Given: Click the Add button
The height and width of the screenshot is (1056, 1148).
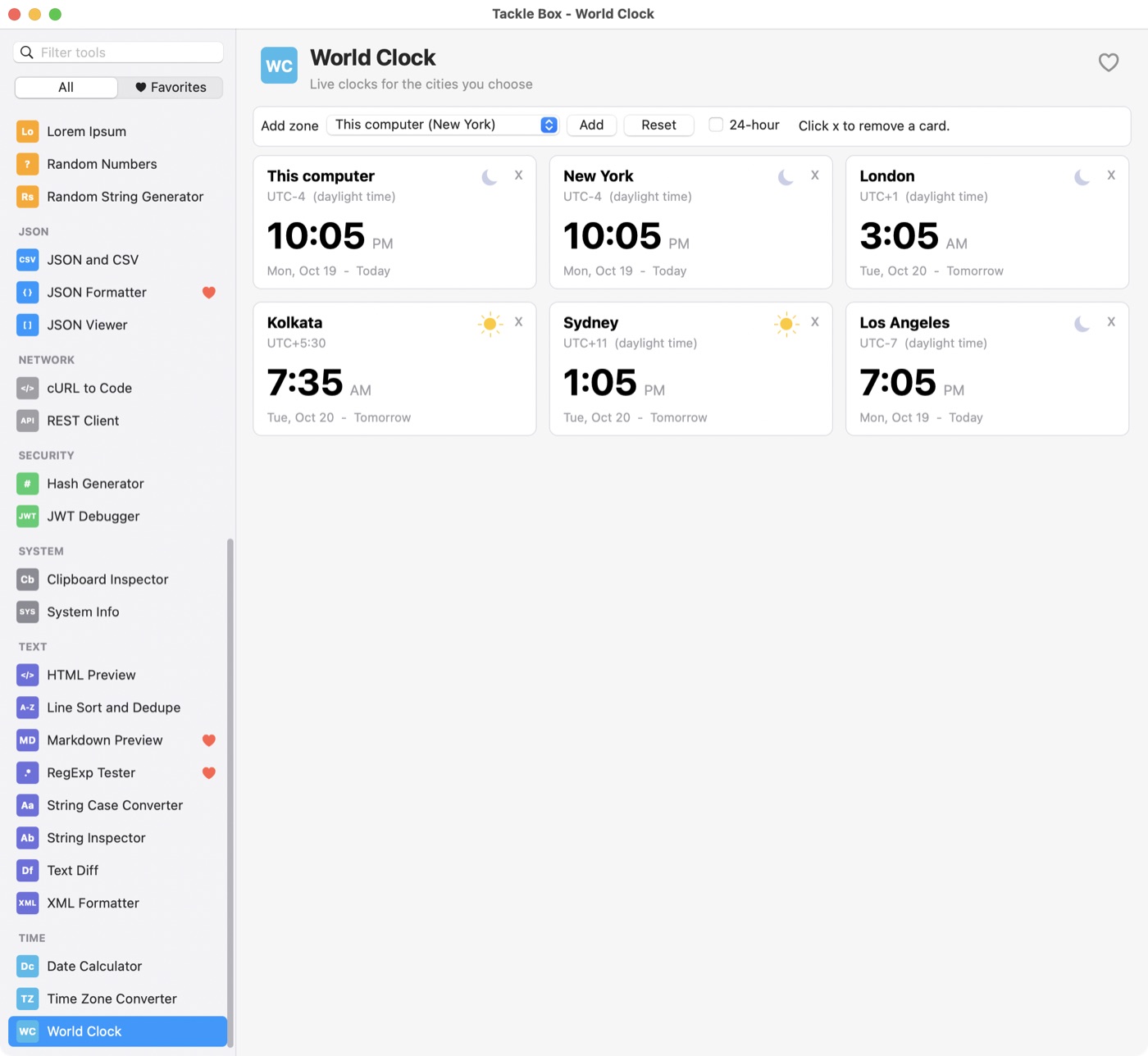Looking at the screenshot, I should (591, 125).
